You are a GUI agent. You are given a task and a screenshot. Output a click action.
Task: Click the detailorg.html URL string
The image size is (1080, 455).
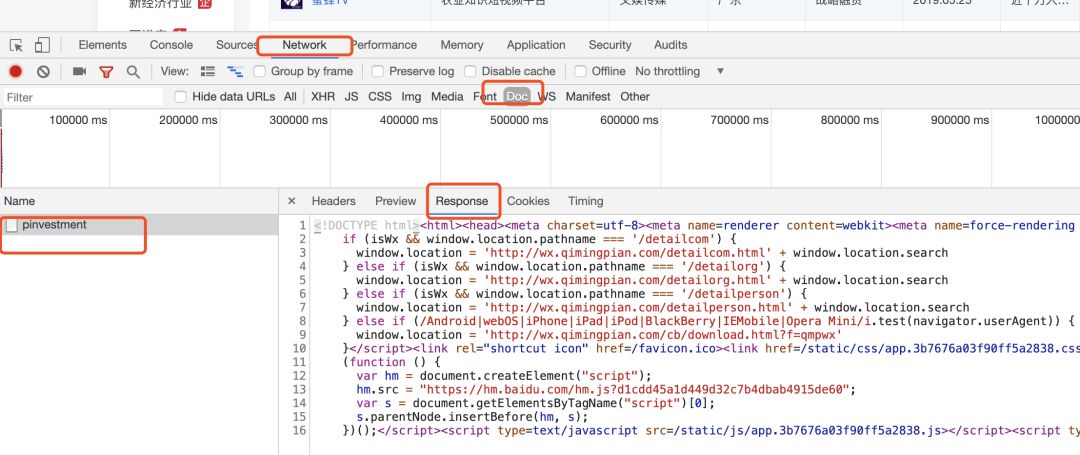click(629, 280)
